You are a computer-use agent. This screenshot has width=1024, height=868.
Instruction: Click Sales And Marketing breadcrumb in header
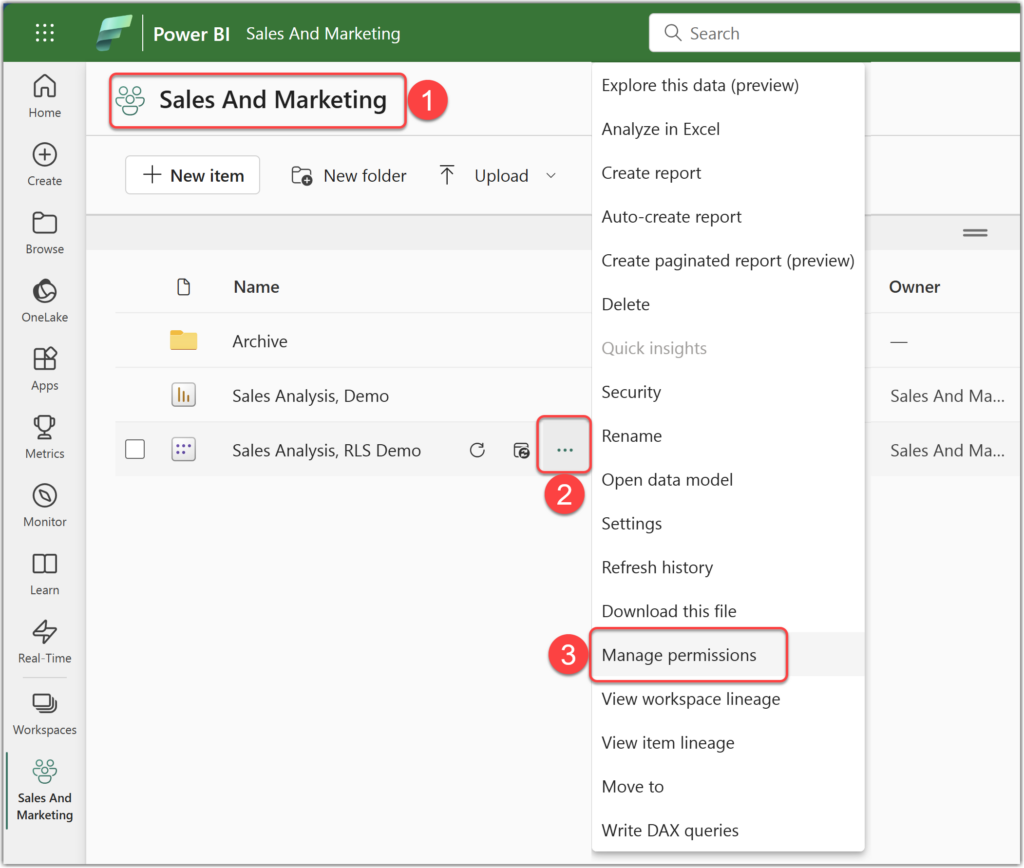tap(323, 33)
